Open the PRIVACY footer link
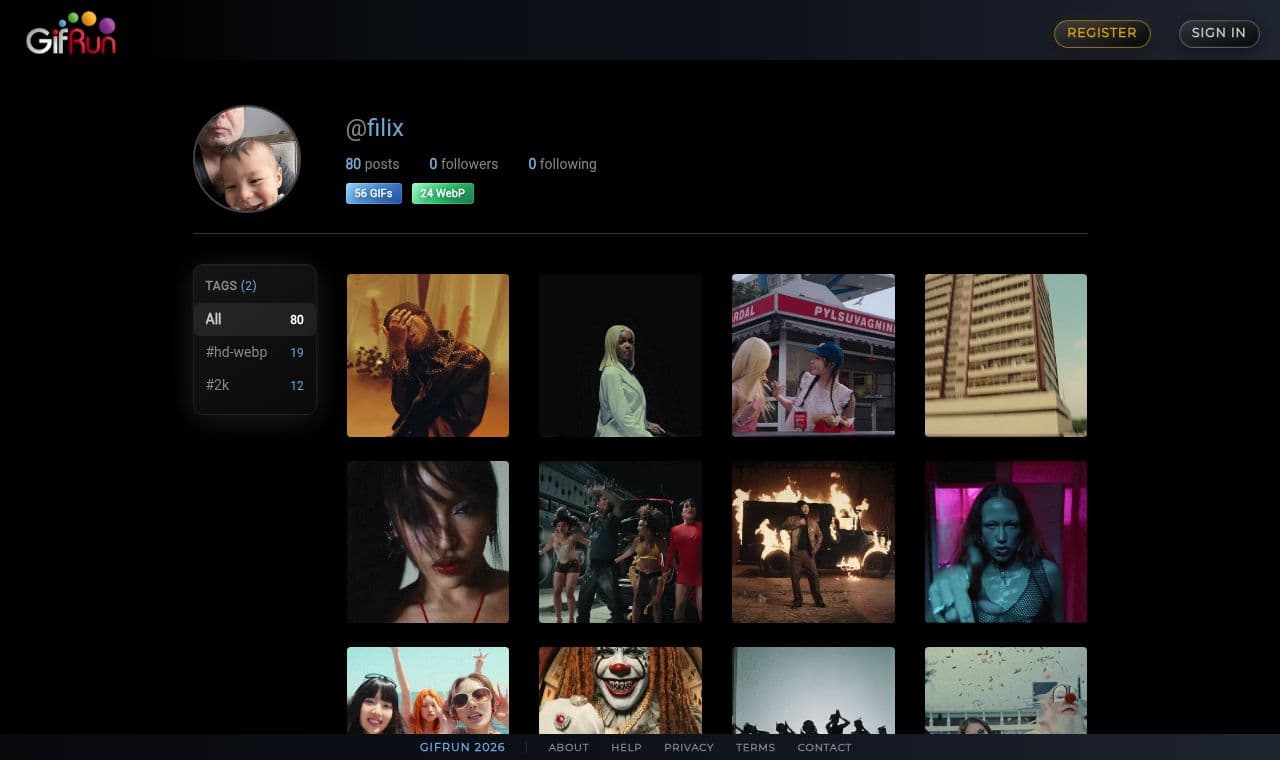1280x760 pixels. pos(689,747)
